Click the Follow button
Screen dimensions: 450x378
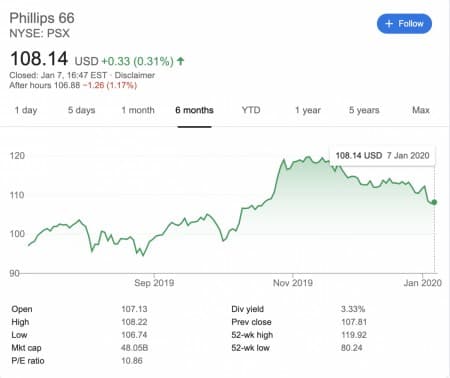(404, 24)
